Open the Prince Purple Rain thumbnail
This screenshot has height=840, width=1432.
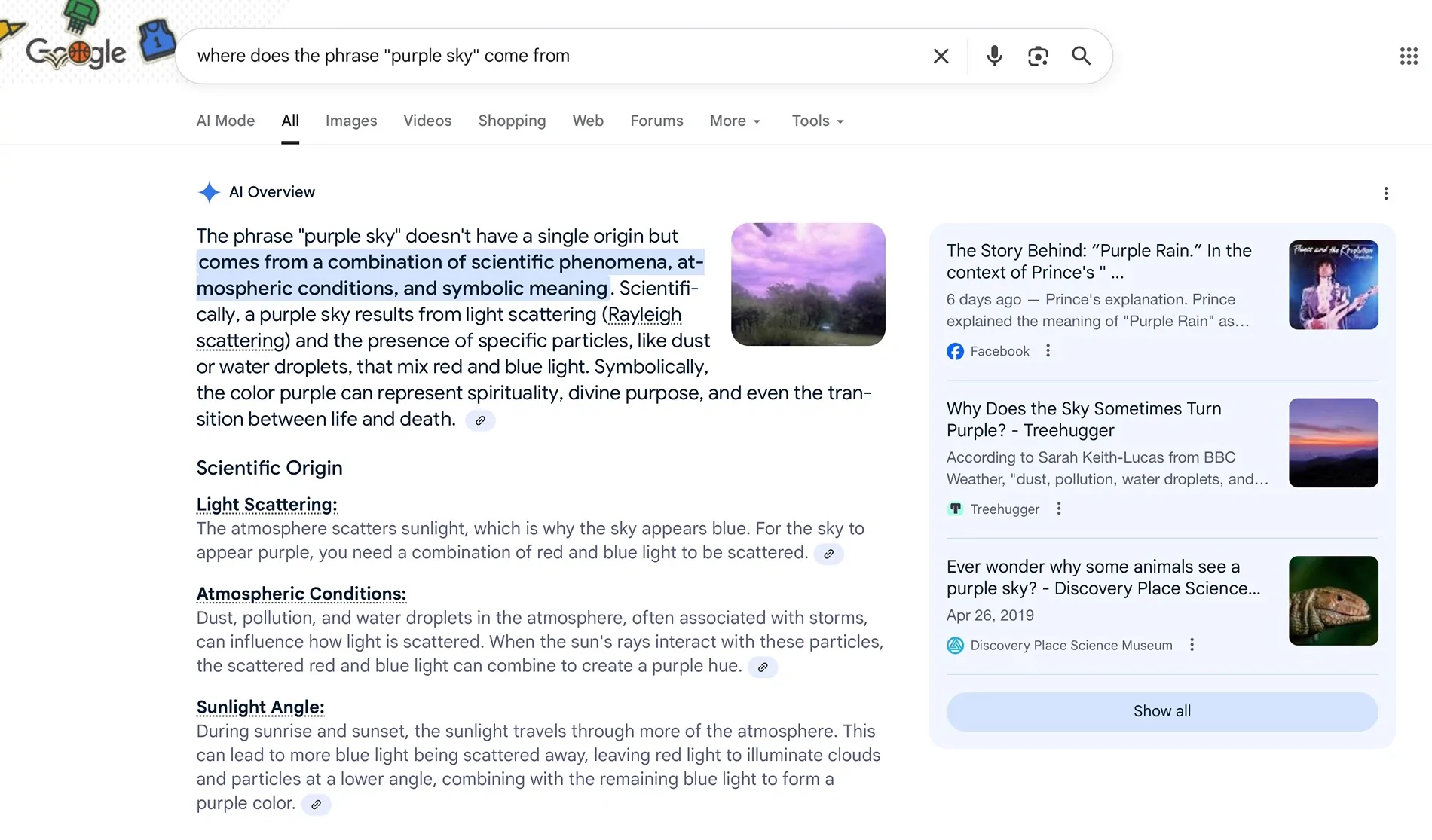click(1333, 285)
